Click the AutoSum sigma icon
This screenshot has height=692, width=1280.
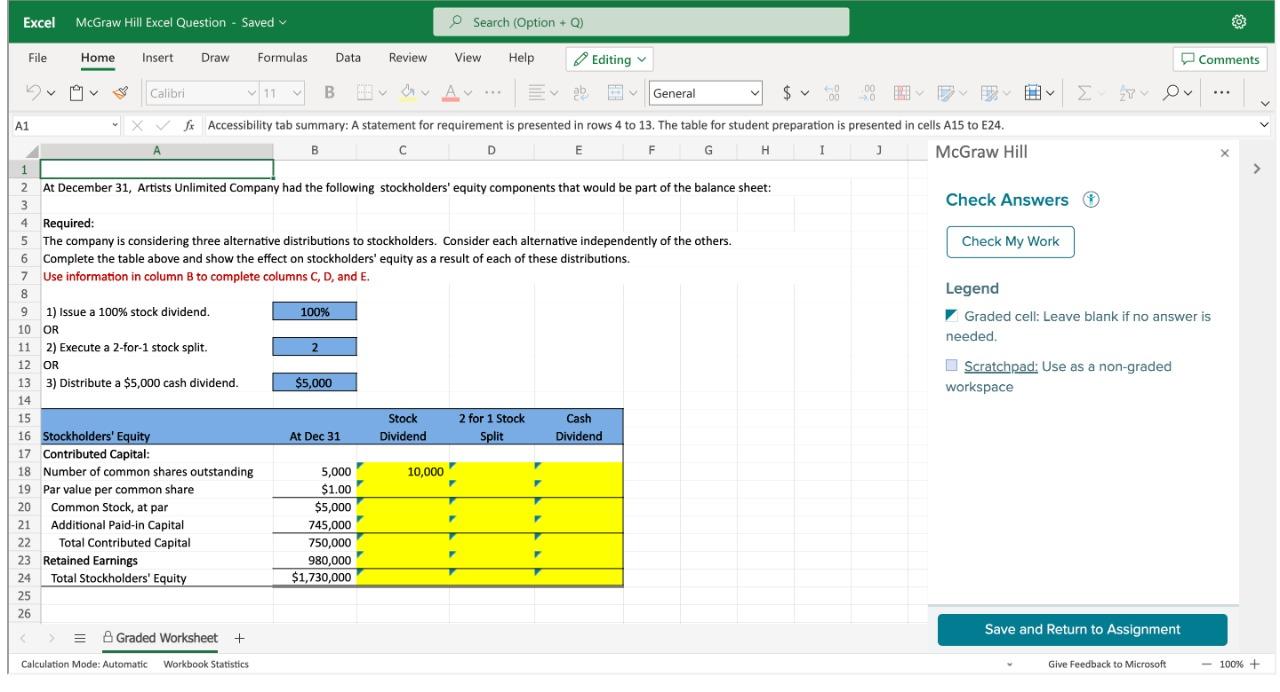point(1085,94)
